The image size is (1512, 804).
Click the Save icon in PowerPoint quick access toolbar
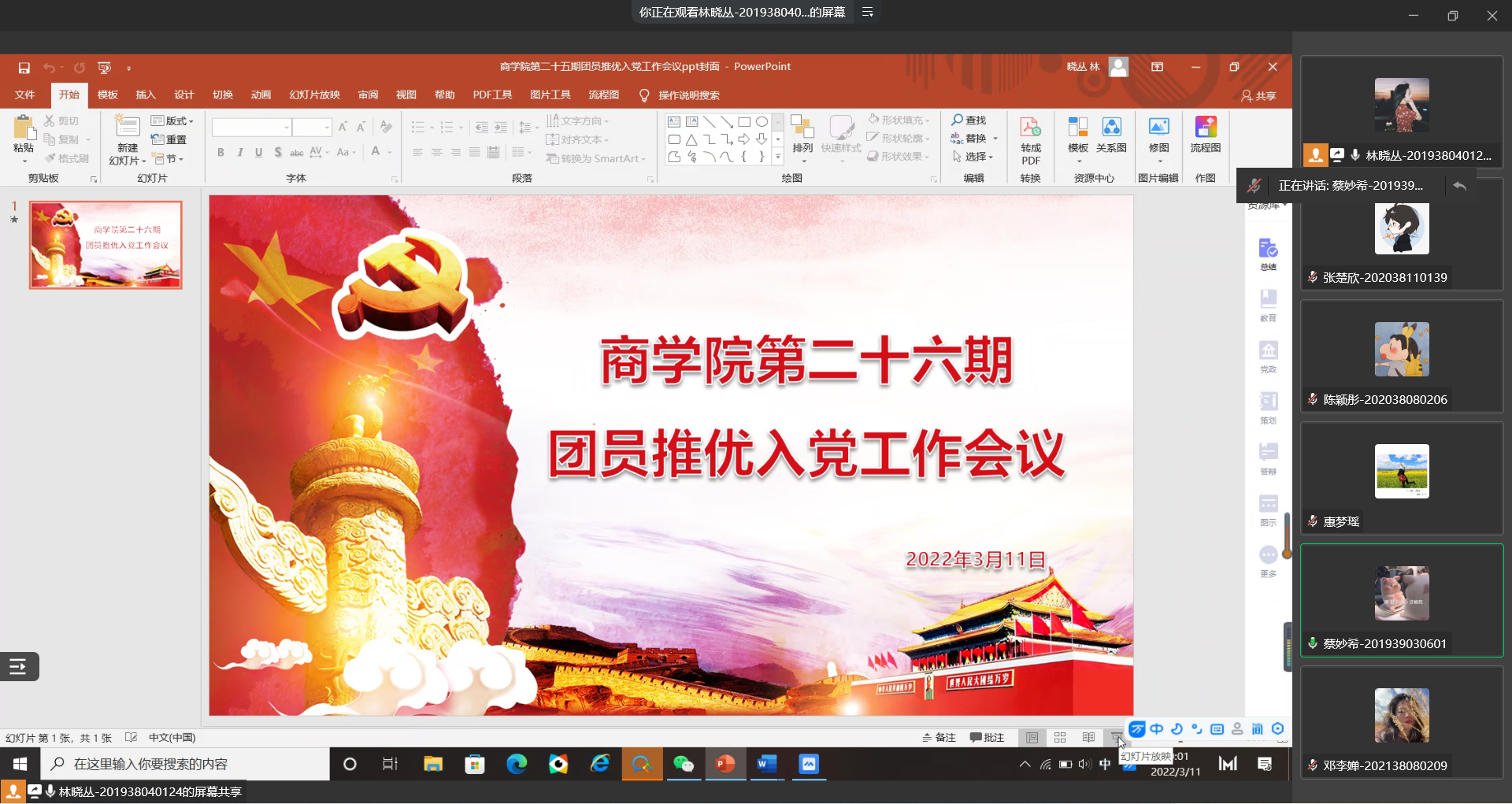[x=24, y=68]
